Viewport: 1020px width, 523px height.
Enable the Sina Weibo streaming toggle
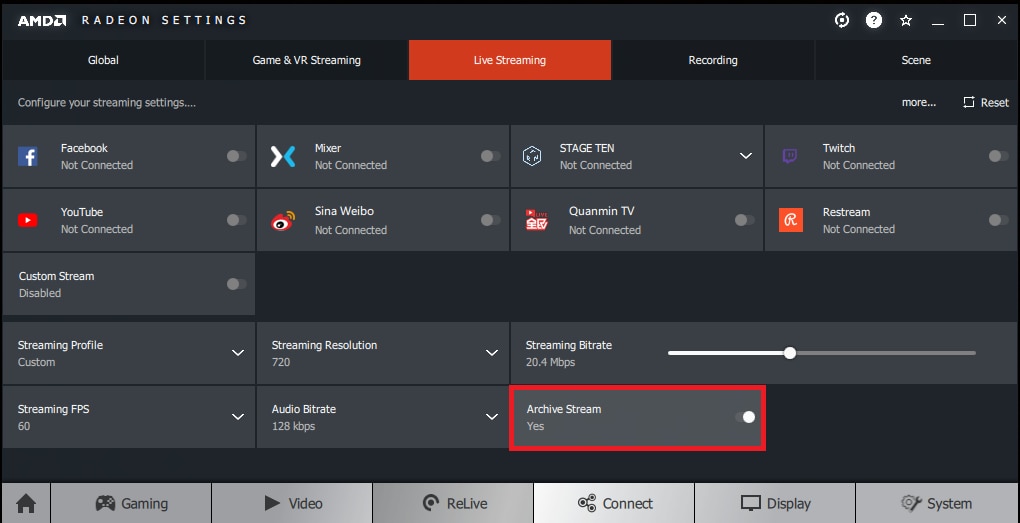click(490, 221)
